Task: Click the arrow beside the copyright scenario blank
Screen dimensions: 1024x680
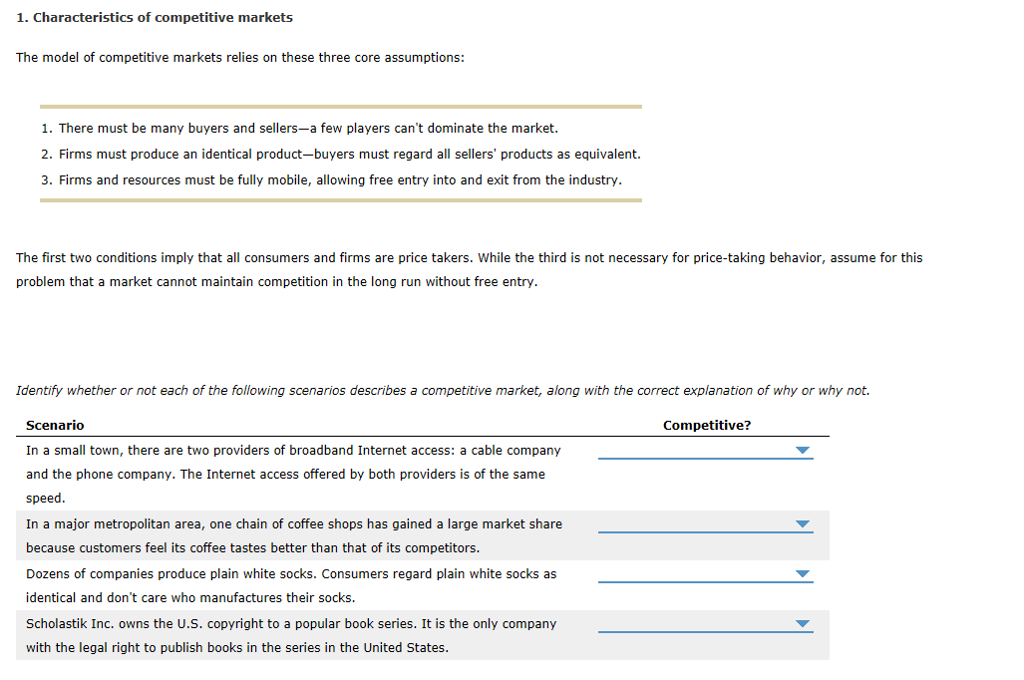Action: [802, 623]
